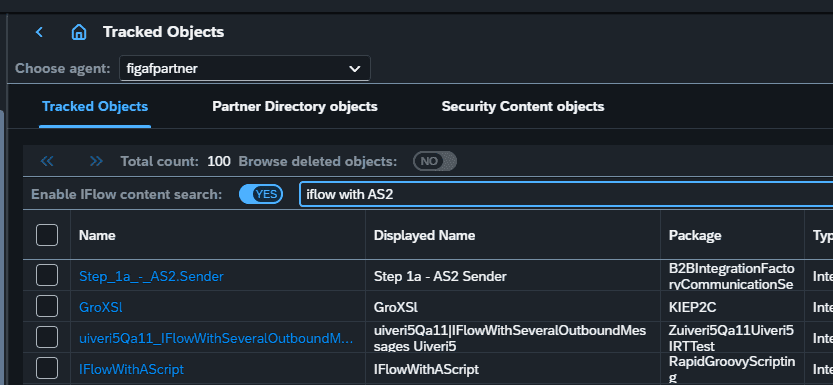Check the box for IFlowWithAScript row
The image size is (833, 385).
tap(47, 368)
